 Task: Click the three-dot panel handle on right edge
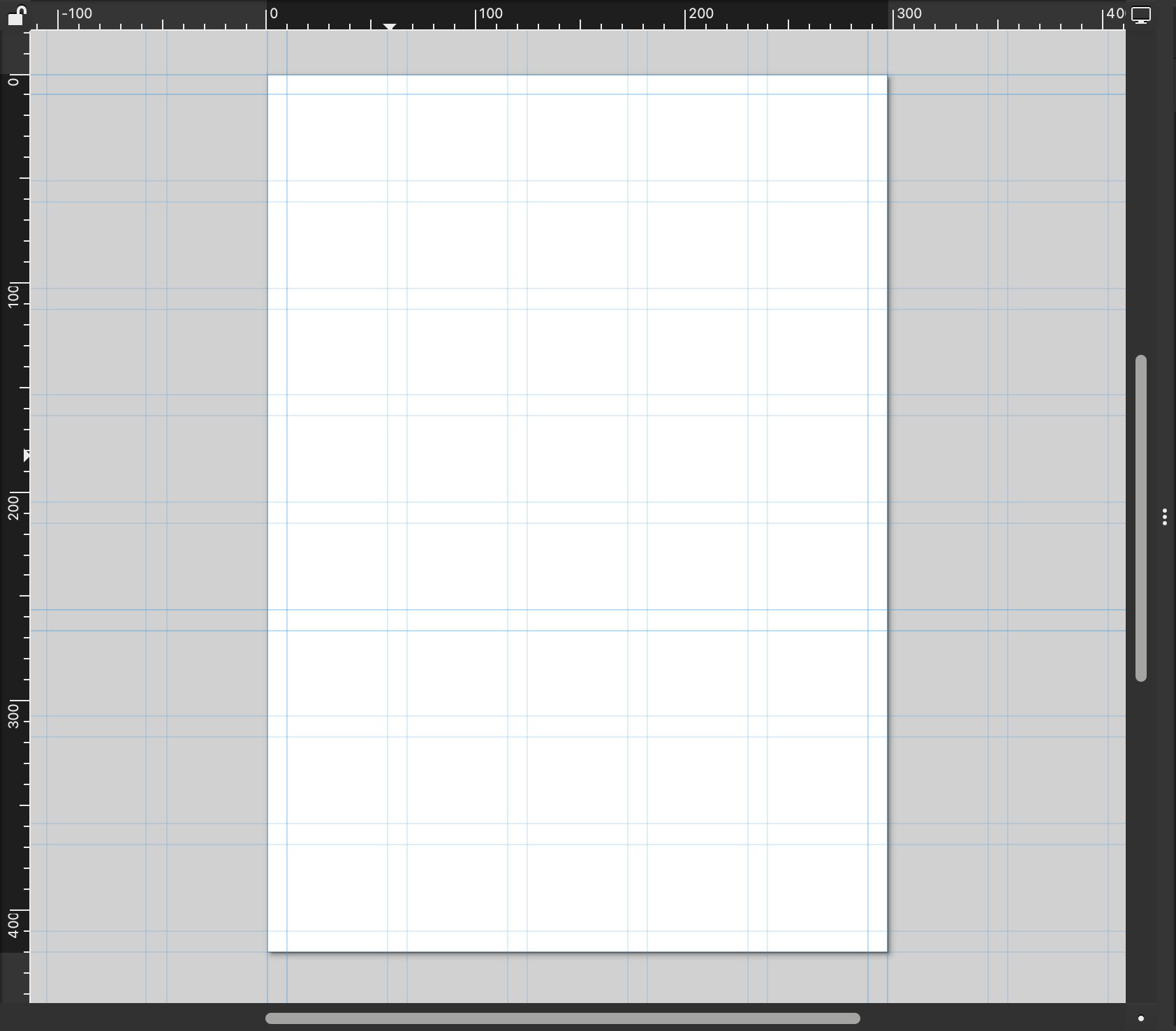coord(1164,517)
